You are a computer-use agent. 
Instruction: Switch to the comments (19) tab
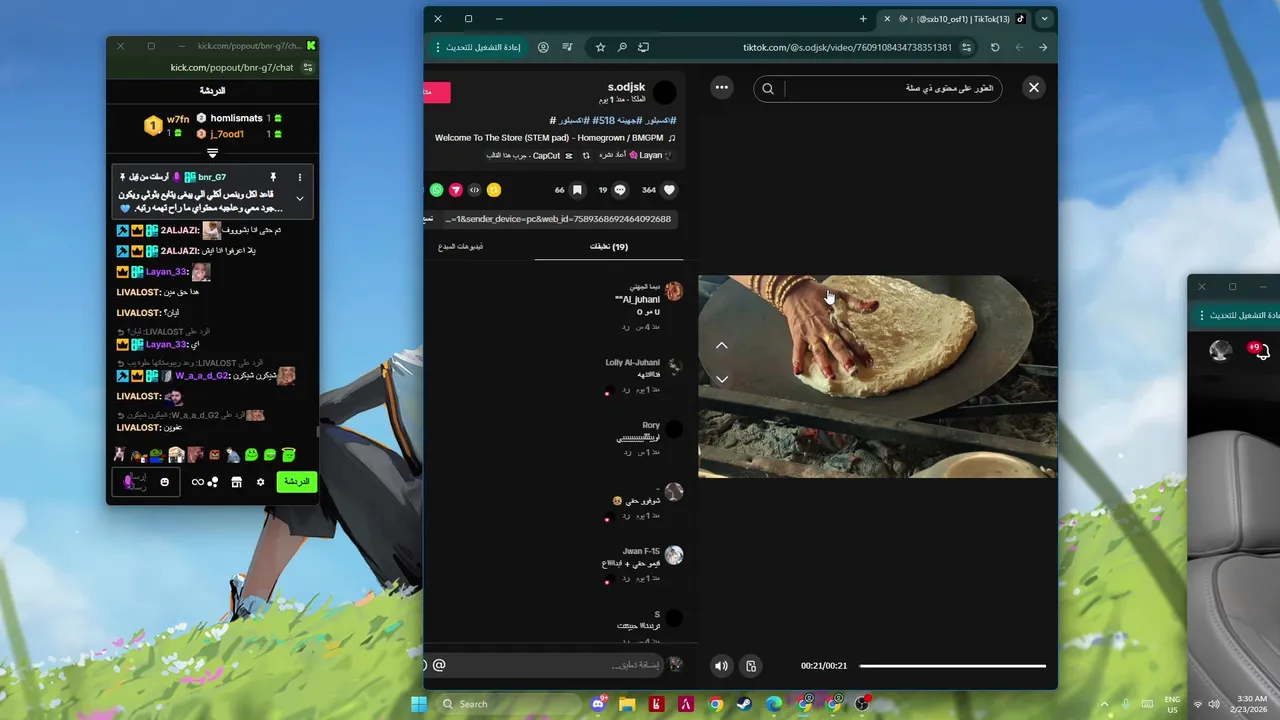pos(608,247)
